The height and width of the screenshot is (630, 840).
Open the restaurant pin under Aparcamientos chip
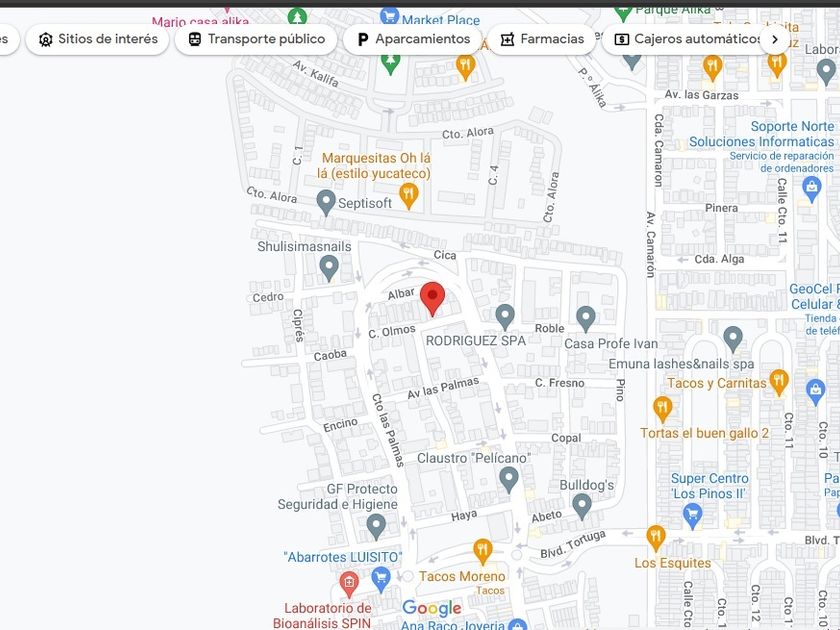point(466,68)
